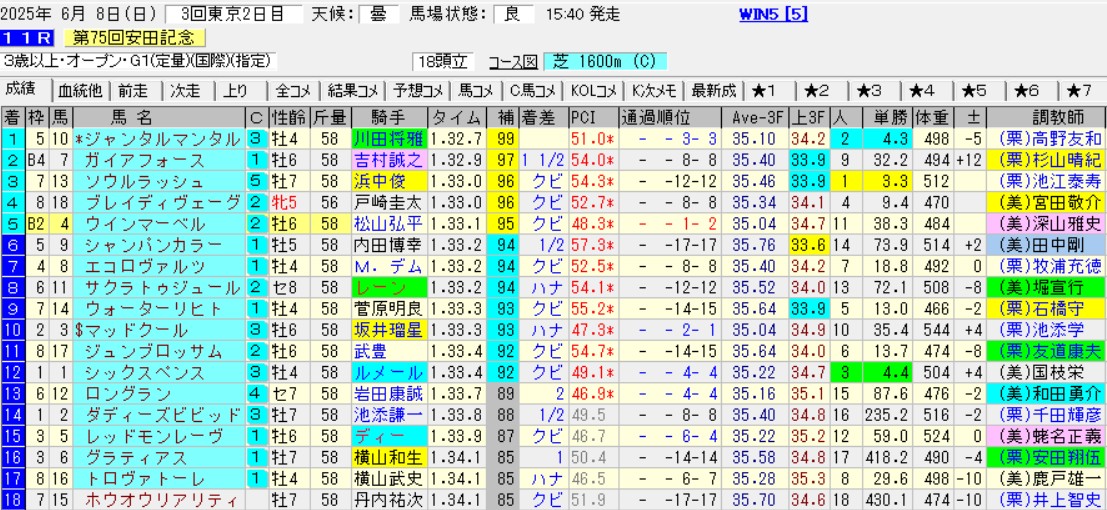
Task: Open the WIN5 [5] link
Action: coord(773,14)
